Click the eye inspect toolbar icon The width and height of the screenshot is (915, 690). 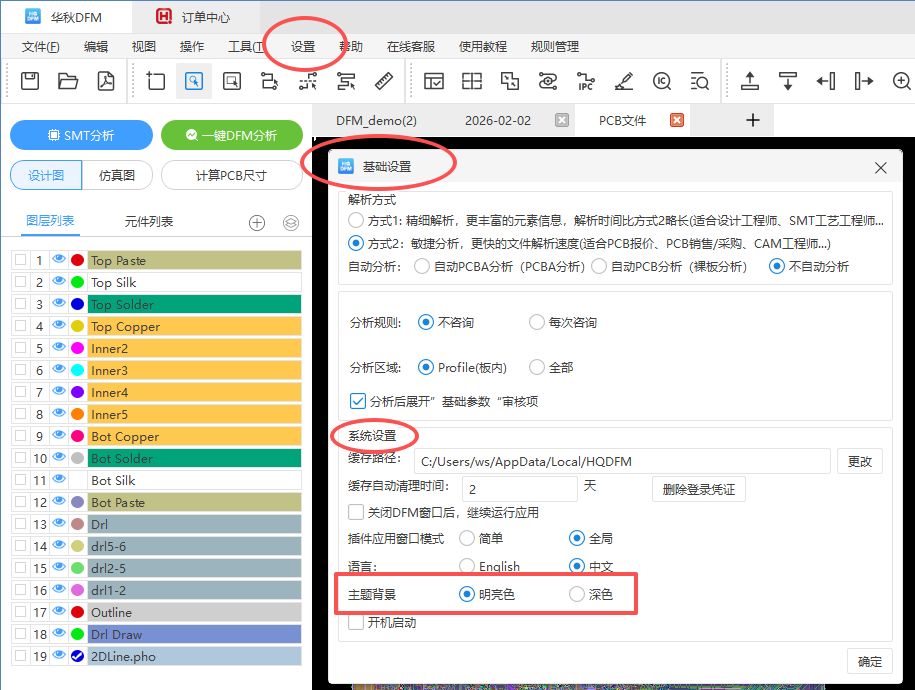tap(547, 81)
